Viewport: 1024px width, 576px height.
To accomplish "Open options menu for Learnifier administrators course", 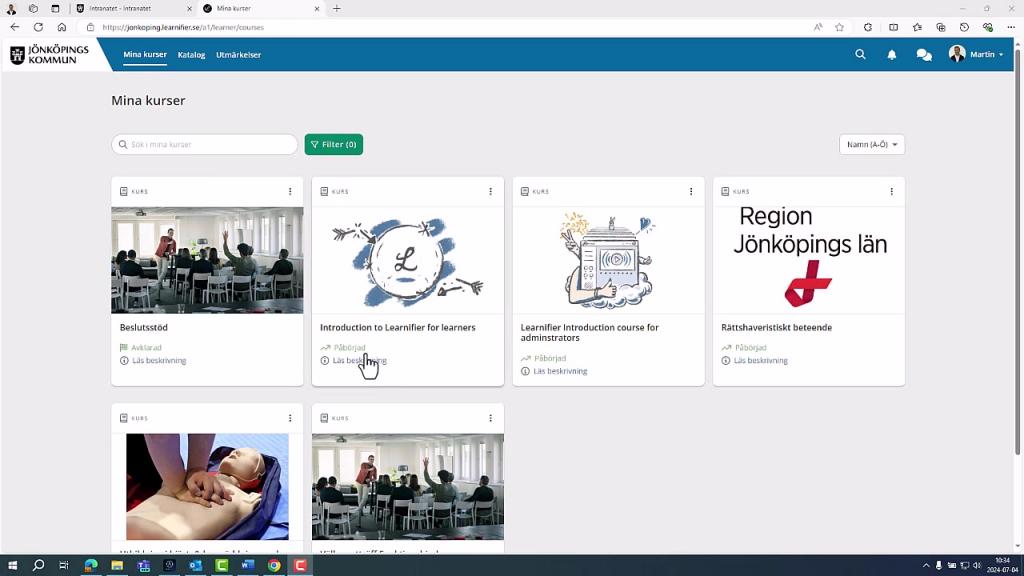I will 691,191.
